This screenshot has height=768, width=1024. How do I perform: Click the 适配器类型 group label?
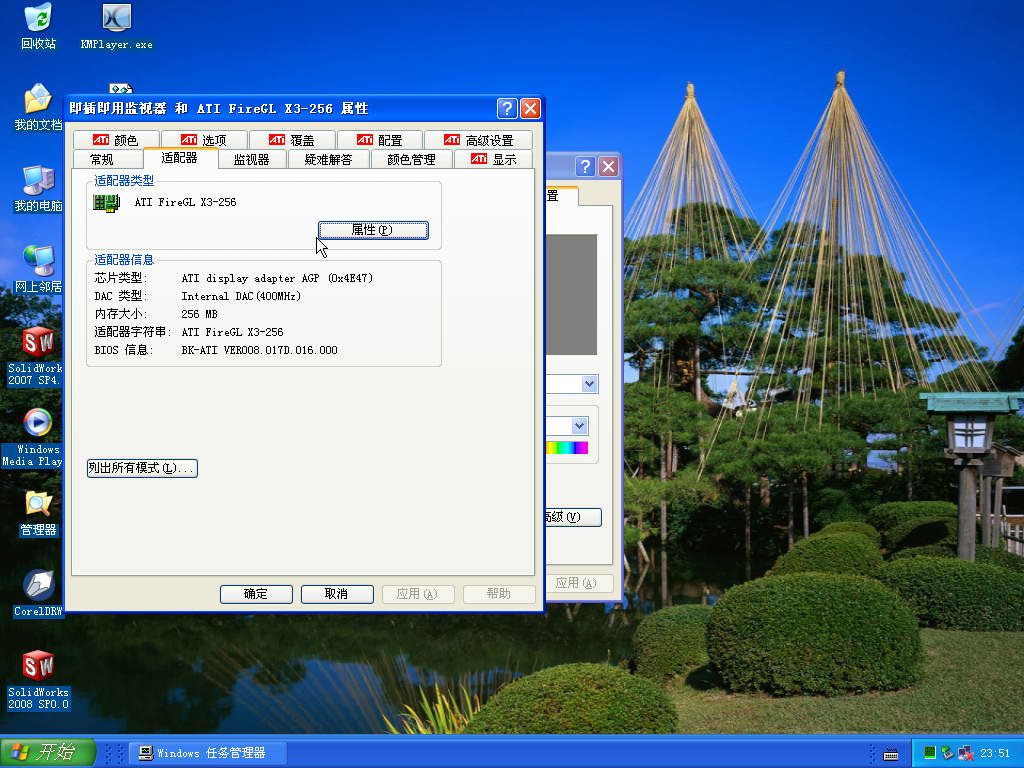click(x=124, y=181)
